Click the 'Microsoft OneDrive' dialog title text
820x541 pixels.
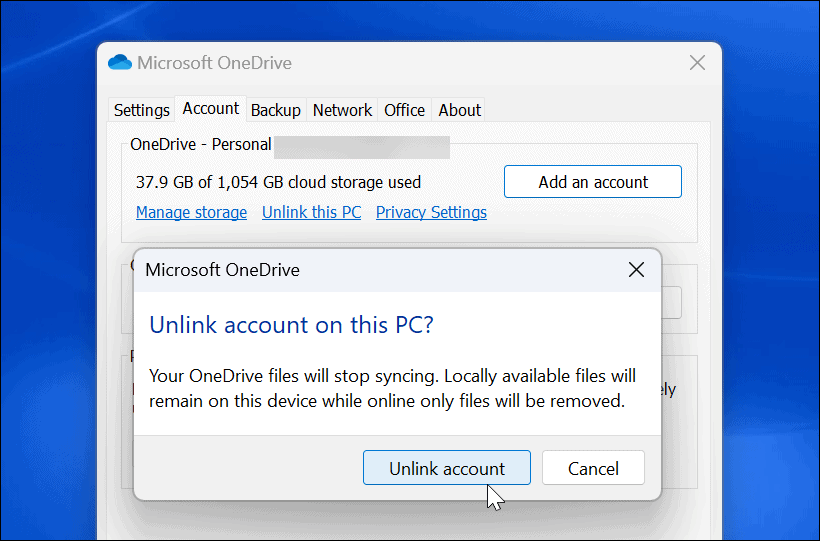222,270
